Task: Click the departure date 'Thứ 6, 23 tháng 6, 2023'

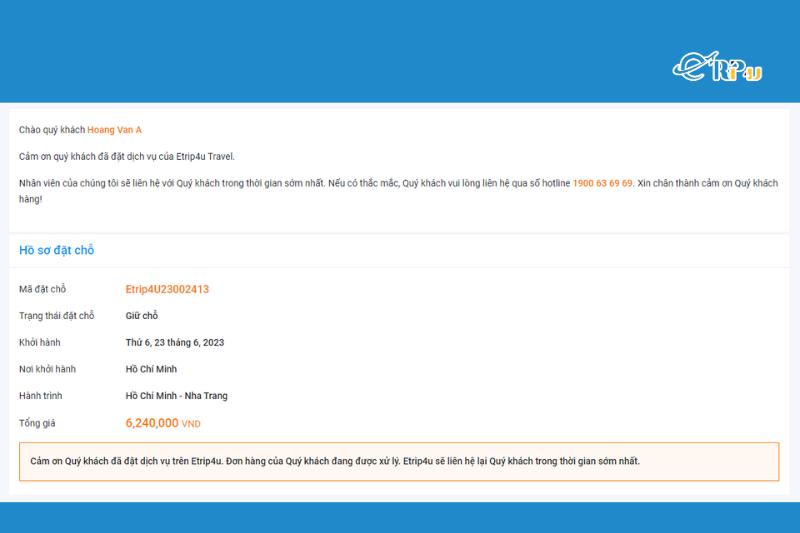Action: (x=174, y=342)
